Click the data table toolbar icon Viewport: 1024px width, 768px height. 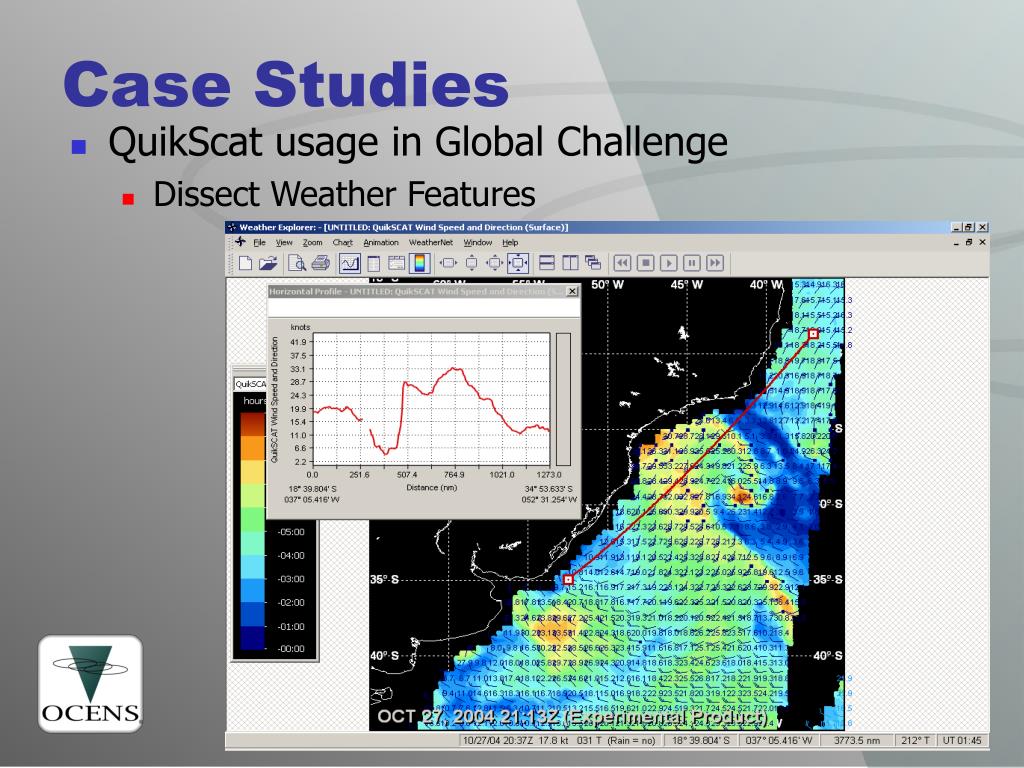click(374, 263)
